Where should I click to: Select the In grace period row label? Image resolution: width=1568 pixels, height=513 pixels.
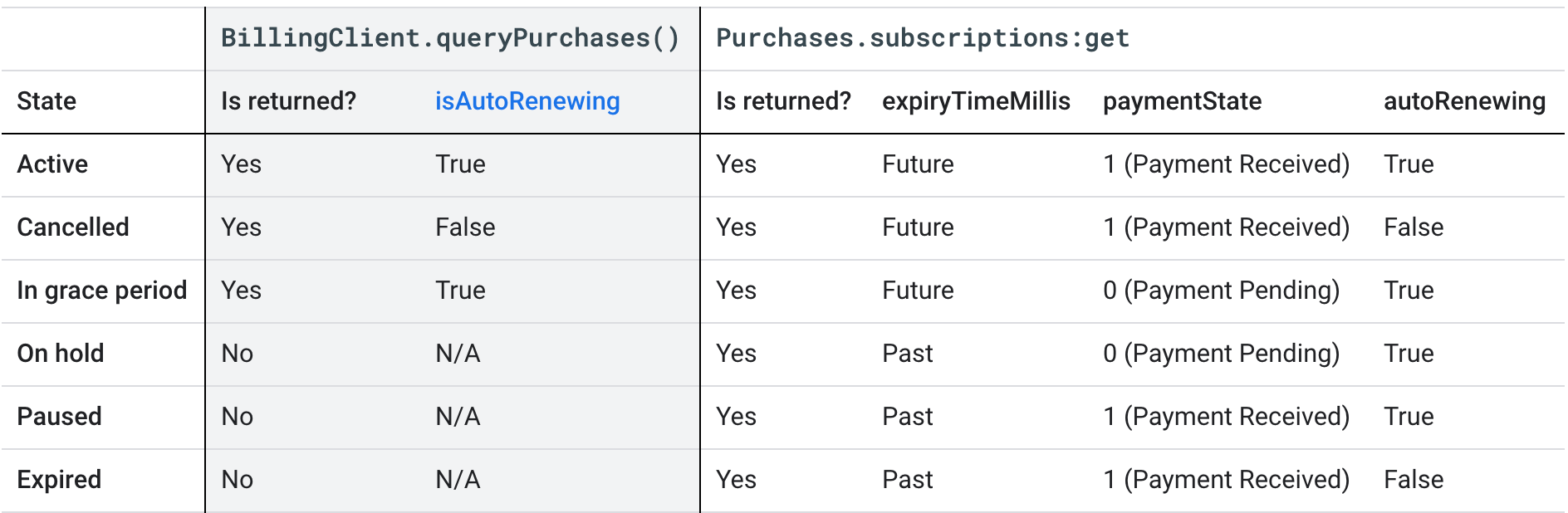pyautogui.click(x=102, y=291)
